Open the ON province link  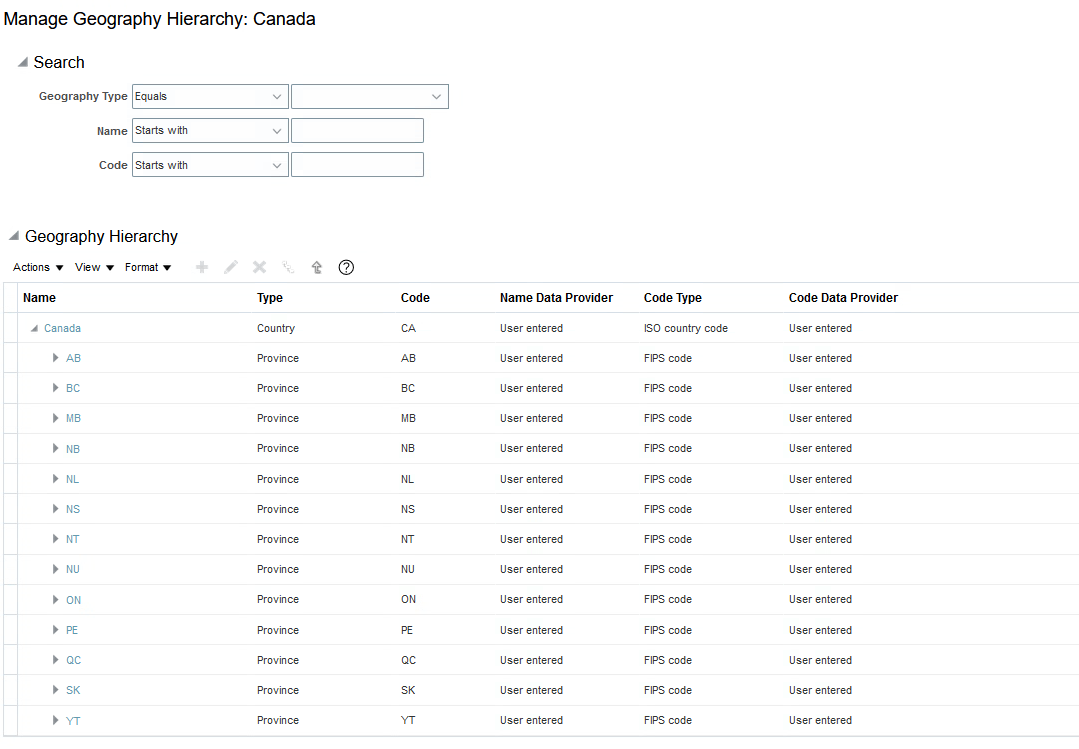click(x=73, y=600)
